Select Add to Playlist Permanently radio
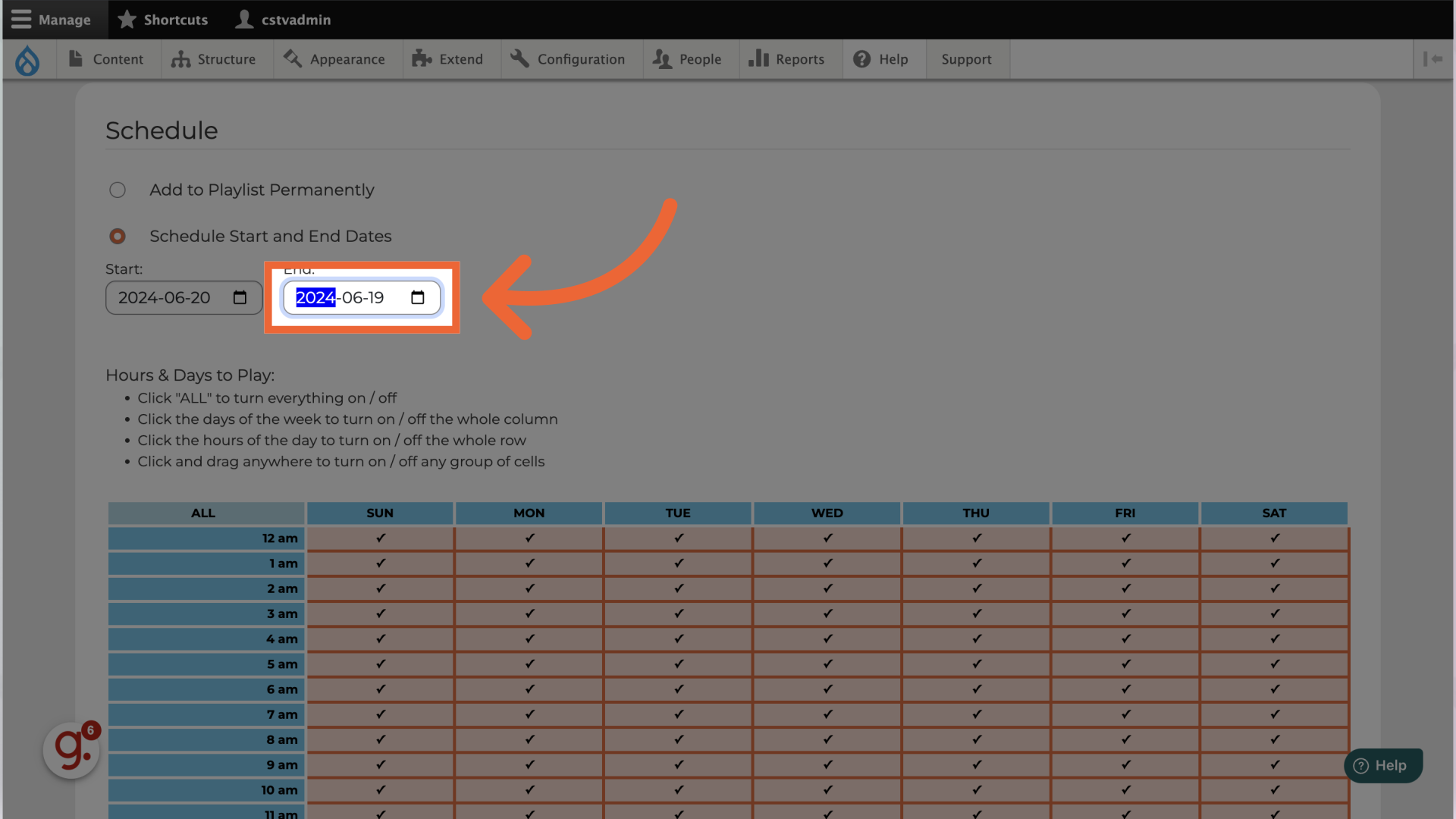Viewport: 1456px width, 819px height. 118,190
